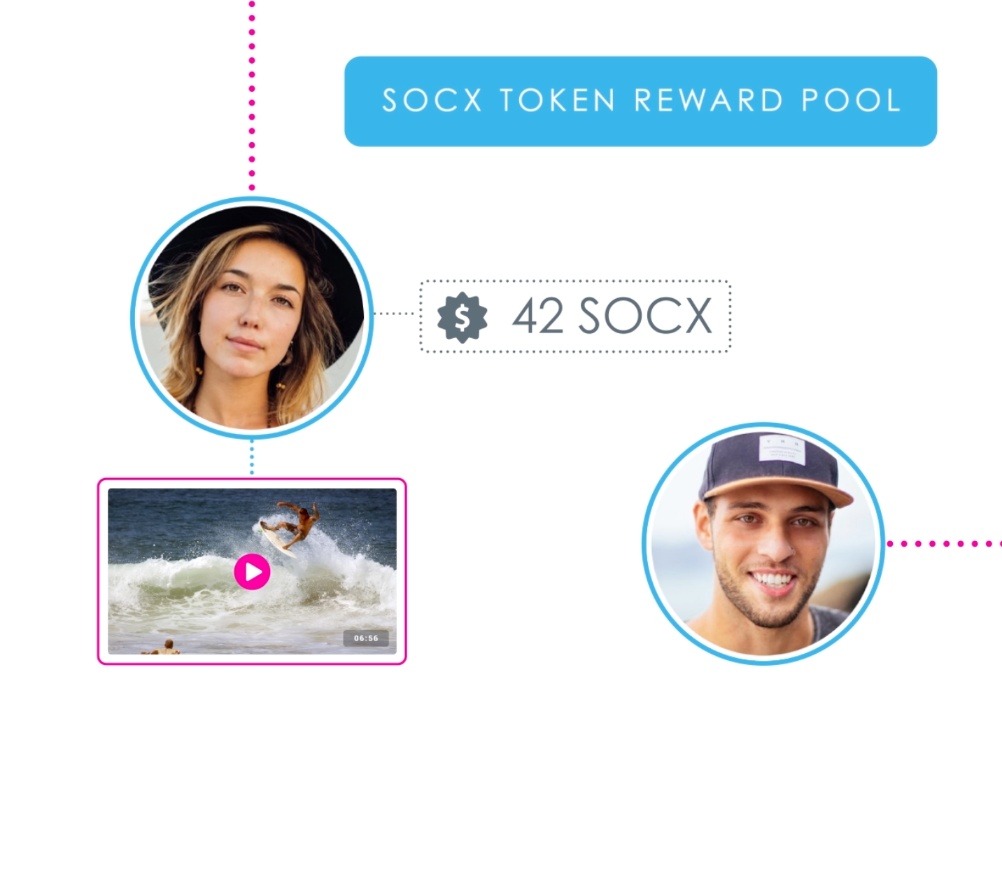1002x889 pixels.
Task: Click the SOCX TOKEN REWARD POOL banner
Action: tap(640, 101)
